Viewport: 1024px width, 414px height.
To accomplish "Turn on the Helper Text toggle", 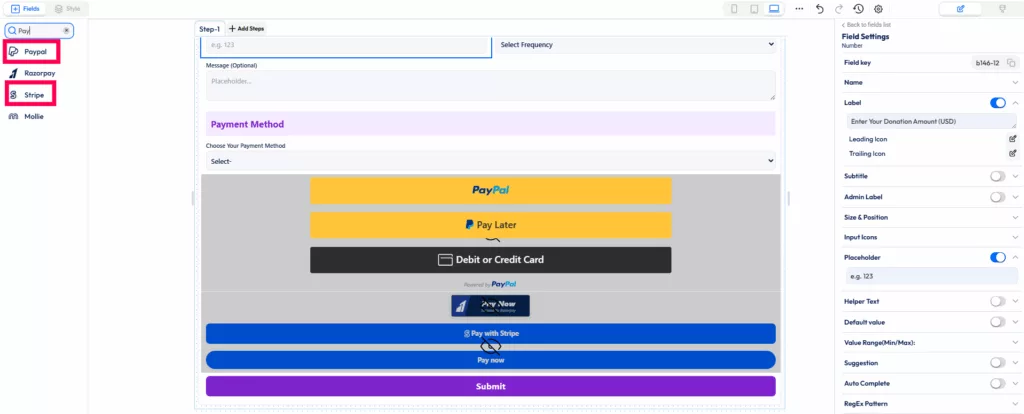I will click(x=997, y=301).
